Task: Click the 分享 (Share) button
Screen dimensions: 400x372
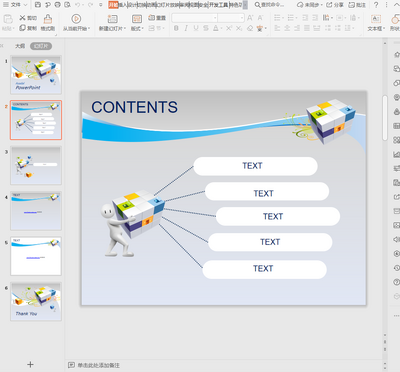Action: pyautogui.click(x=335, y=5)
